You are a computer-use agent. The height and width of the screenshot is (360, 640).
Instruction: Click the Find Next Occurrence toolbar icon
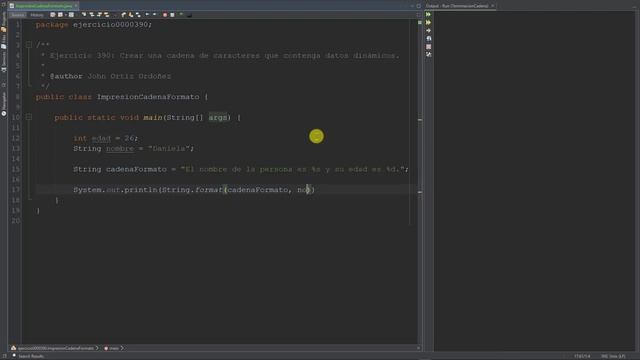99,15
